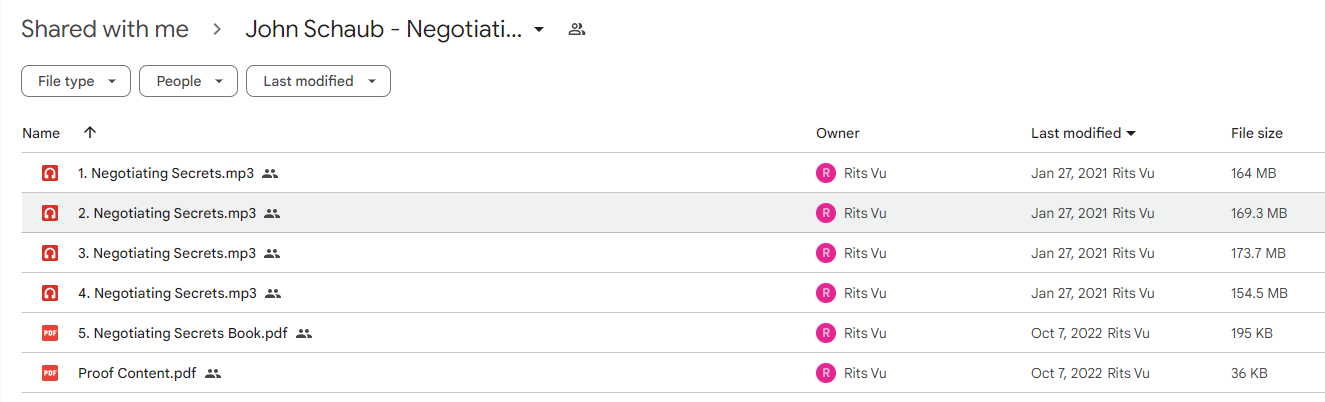Click the audio icon of 1. Negotiating Secrets.mp3
The image size is (1325, 402).
(x=50, y=173)
